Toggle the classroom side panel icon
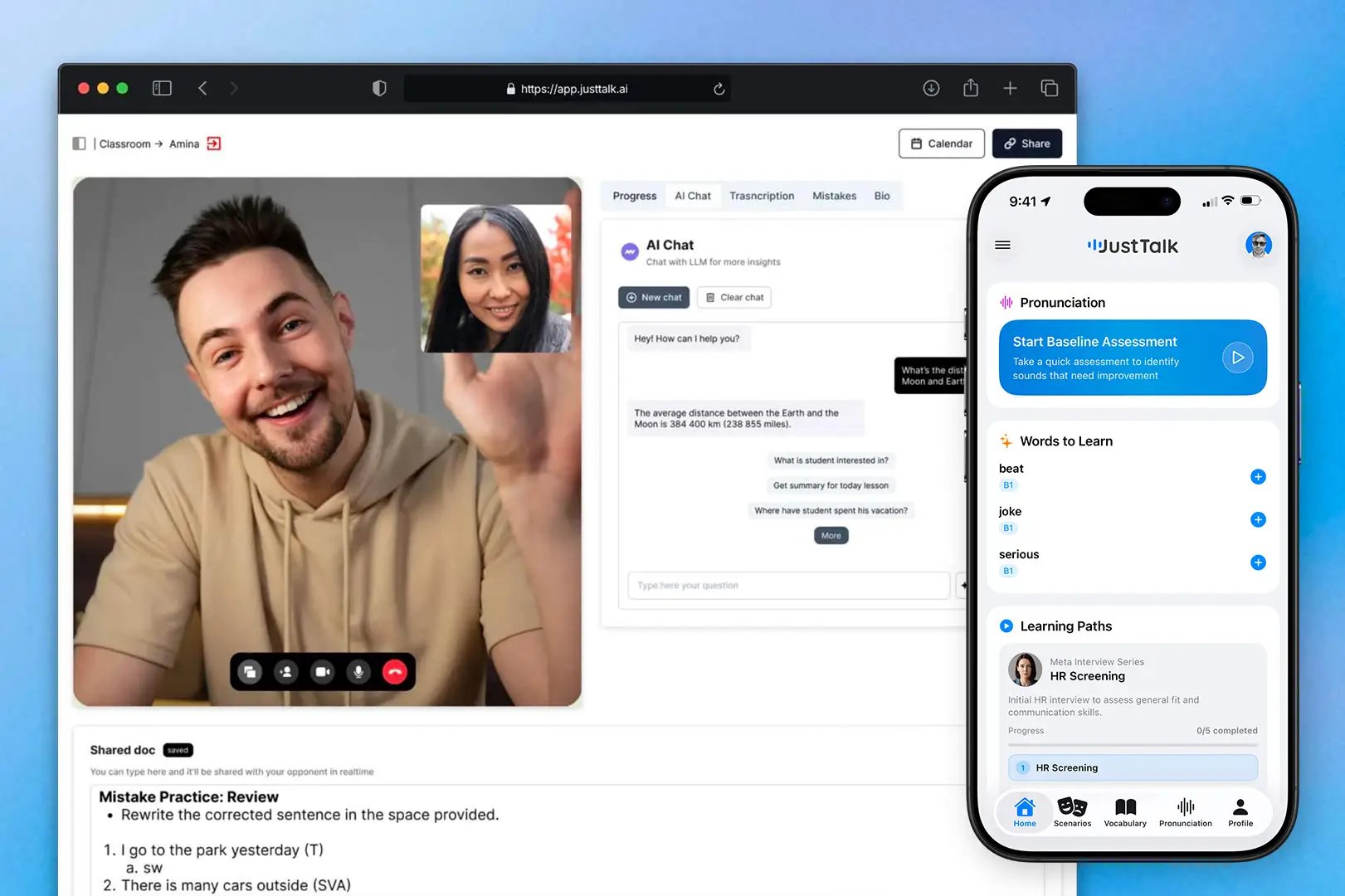The width and height of the screenshot is (1345, 896). click(80, 144)
